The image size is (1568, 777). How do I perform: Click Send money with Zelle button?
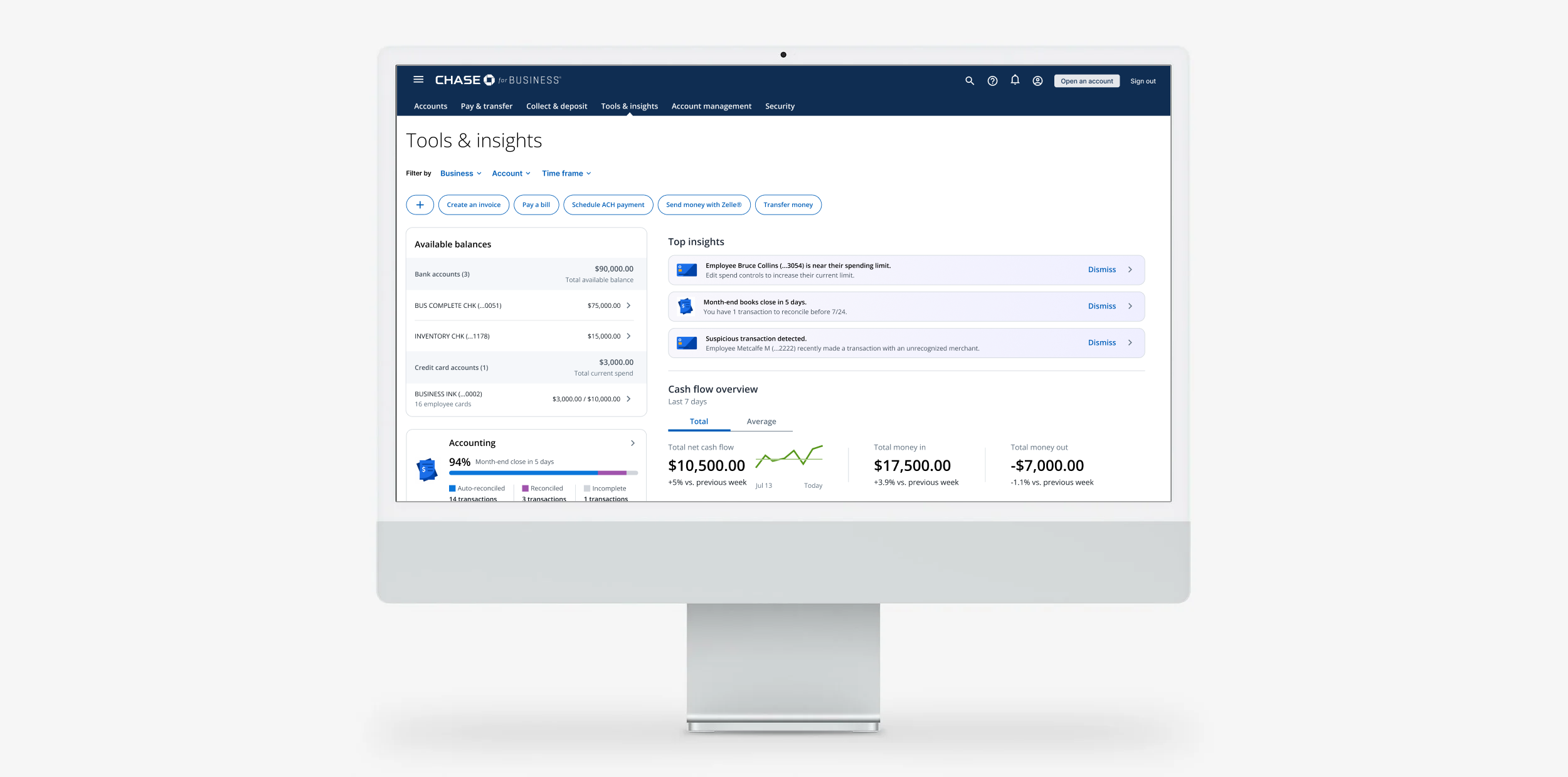click(704, 205)
